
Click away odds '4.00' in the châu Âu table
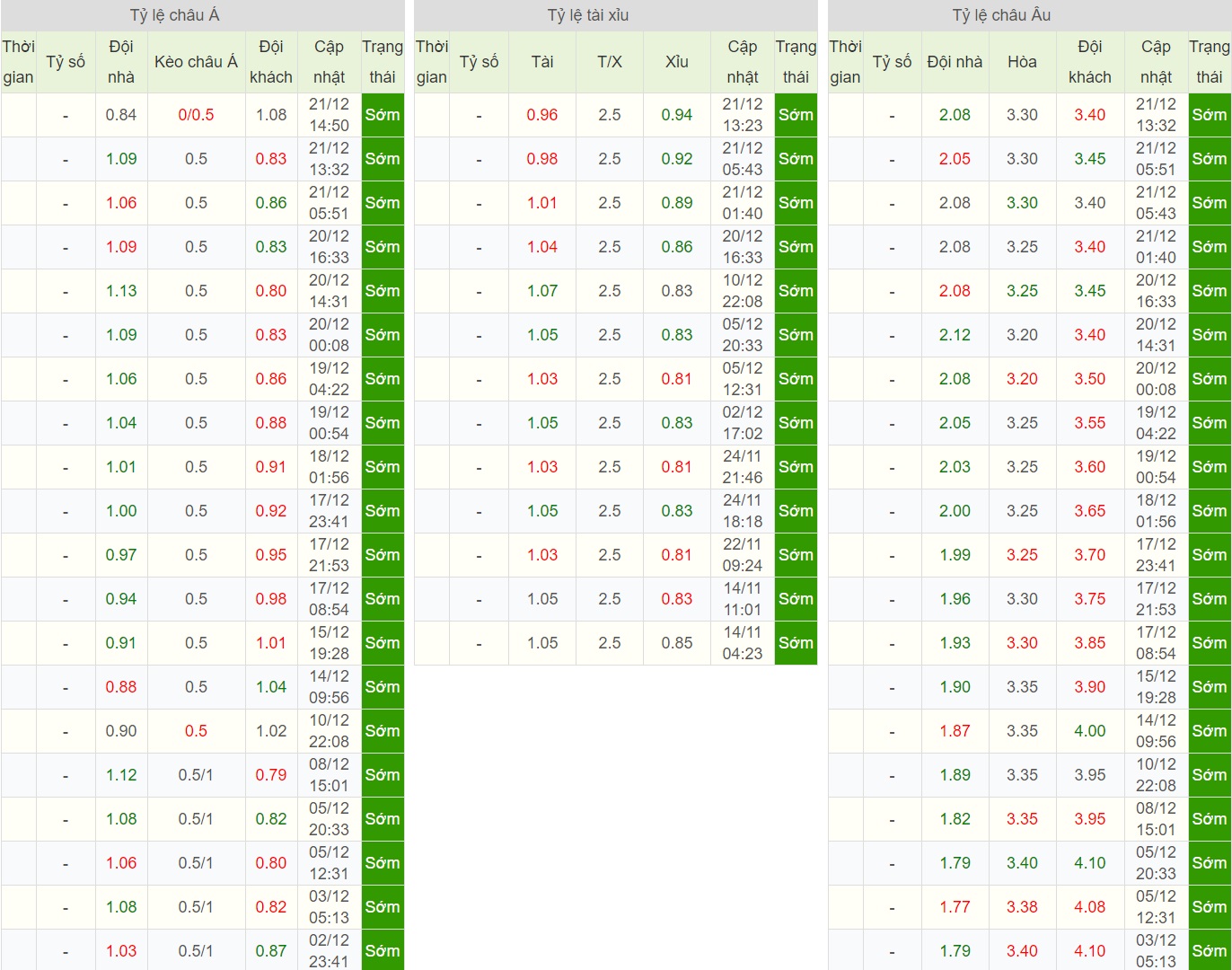click(1090, 731)
